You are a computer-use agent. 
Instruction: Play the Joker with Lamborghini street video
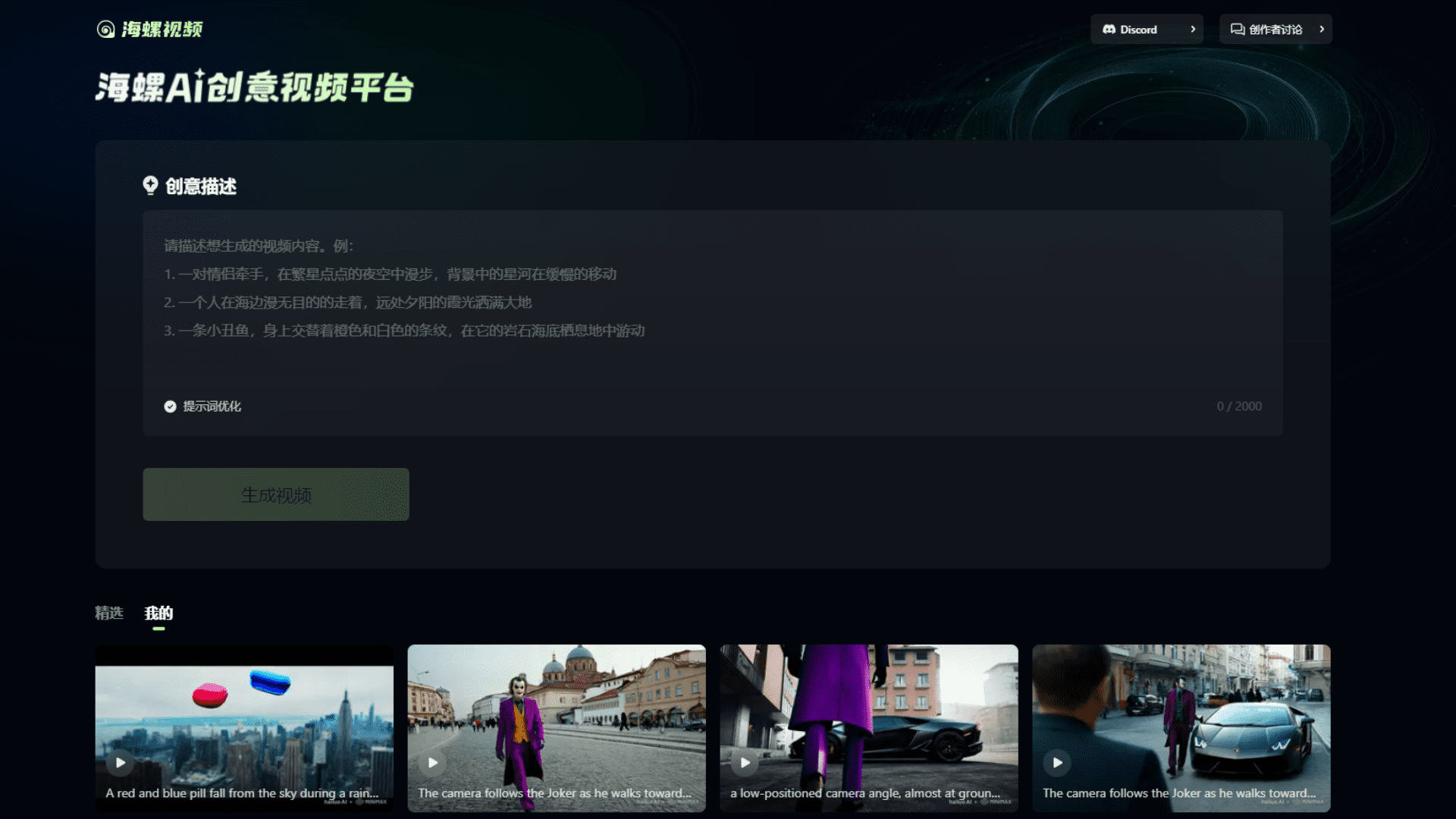[1057, 762]
